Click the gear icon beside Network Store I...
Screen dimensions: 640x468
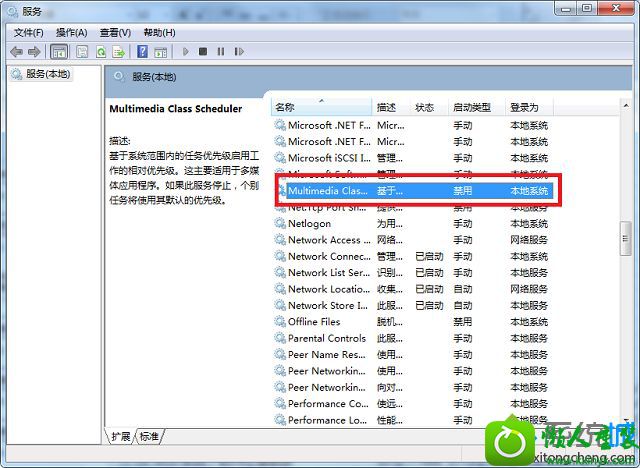click(280, 305)
